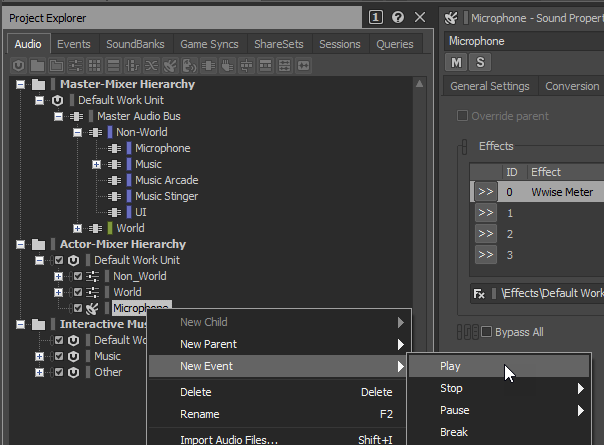Click the >> button for effect slot 3
This screenshot has height=445, width=604.
click(x=485, y=254)
